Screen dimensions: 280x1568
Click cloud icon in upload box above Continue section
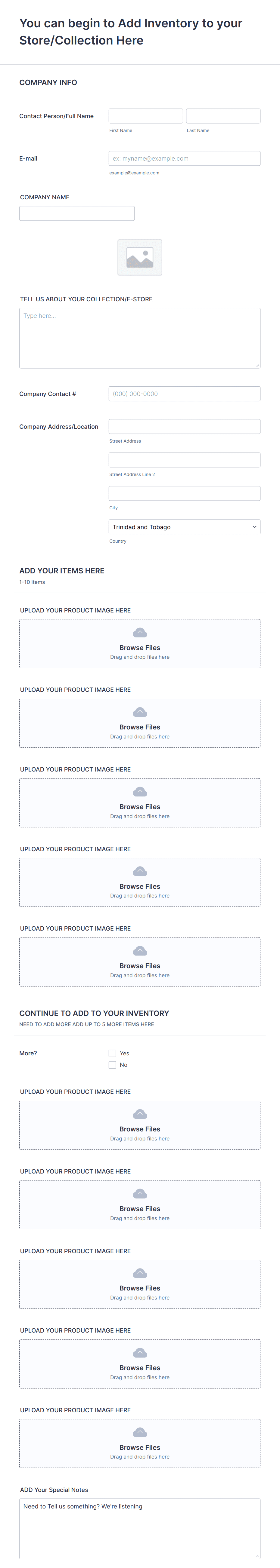(140, 951)
